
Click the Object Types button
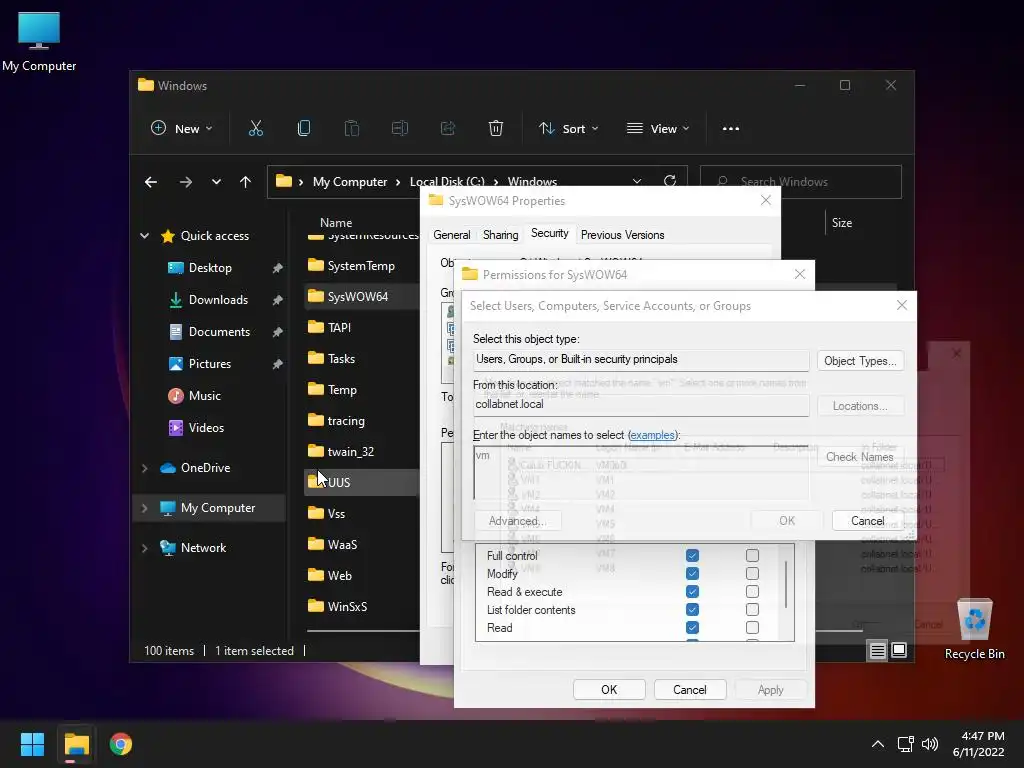point(860,360)
